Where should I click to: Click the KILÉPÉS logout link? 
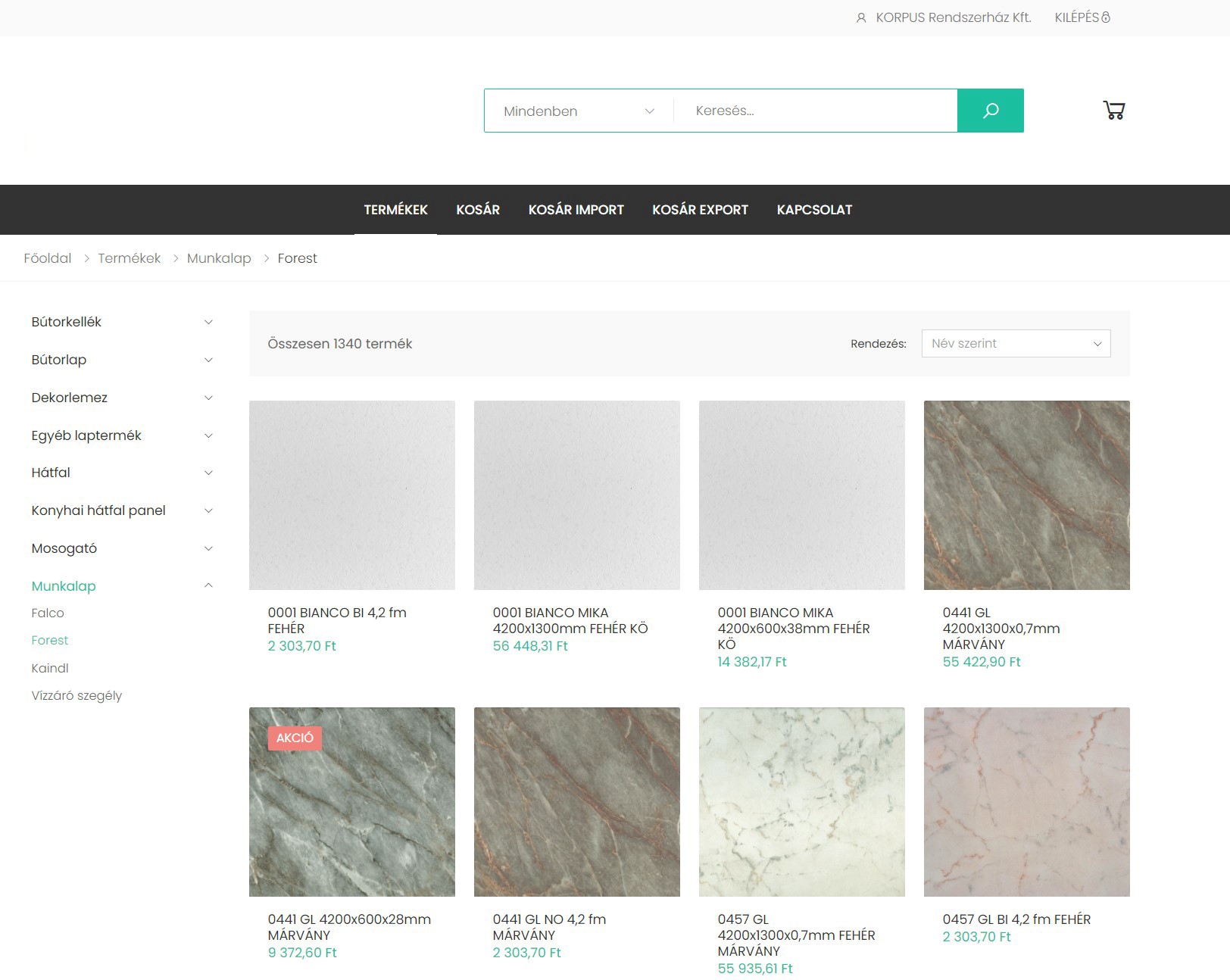[x=1082, y=17]
